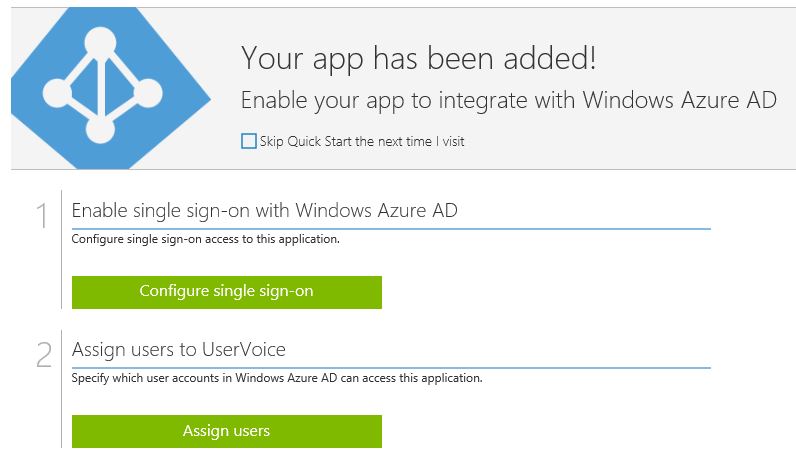The width and height of the screenshot is (796, 465).
Task: Click the left circle node in Azure AD logo
Action: click(58, 93)
